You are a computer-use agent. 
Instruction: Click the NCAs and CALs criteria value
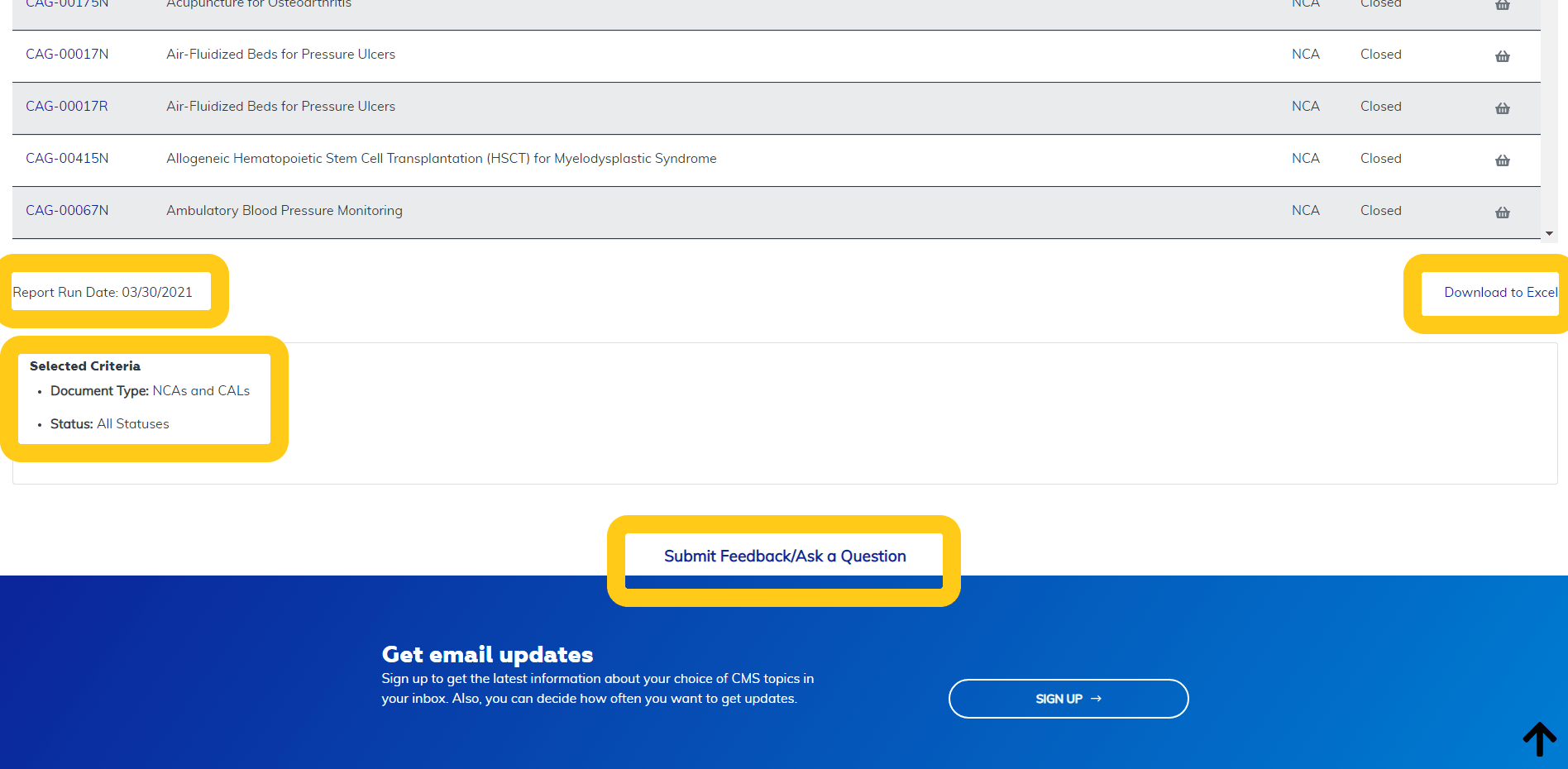[x=201, y=391]
